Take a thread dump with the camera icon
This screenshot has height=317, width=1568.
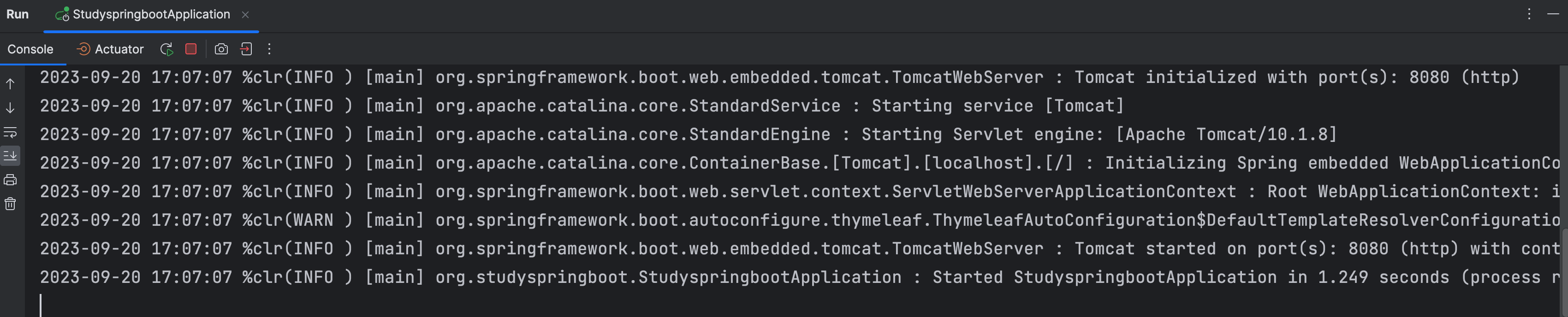pyautogui.click(x=221, y=49)
